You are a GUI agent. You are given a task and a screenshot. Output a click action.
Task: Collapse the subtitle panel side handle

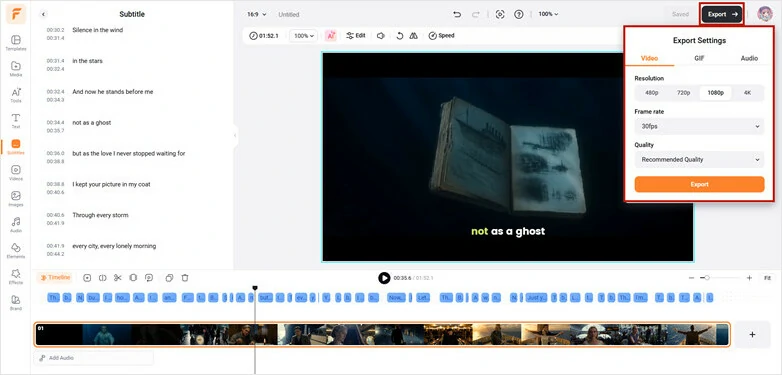pos(235,135)
